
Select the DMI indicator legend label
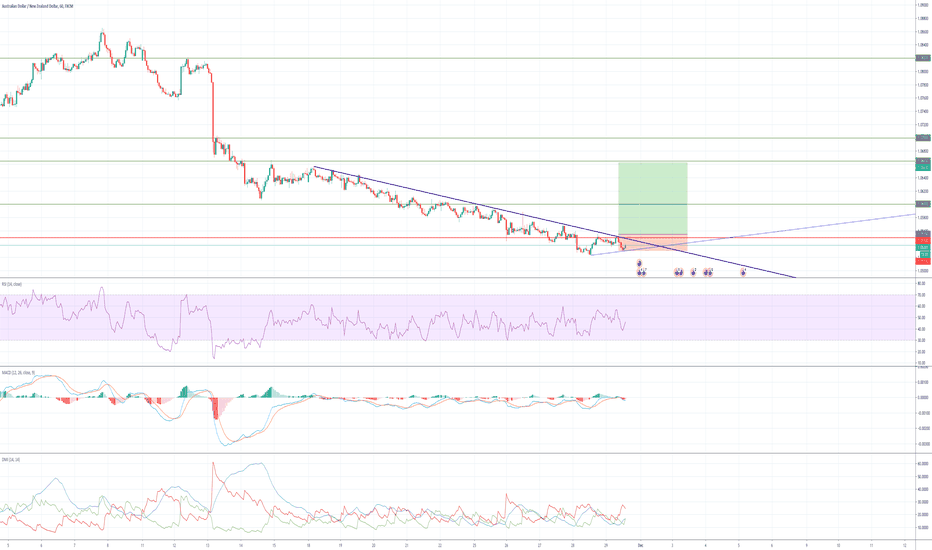click(x=12, y=459)
